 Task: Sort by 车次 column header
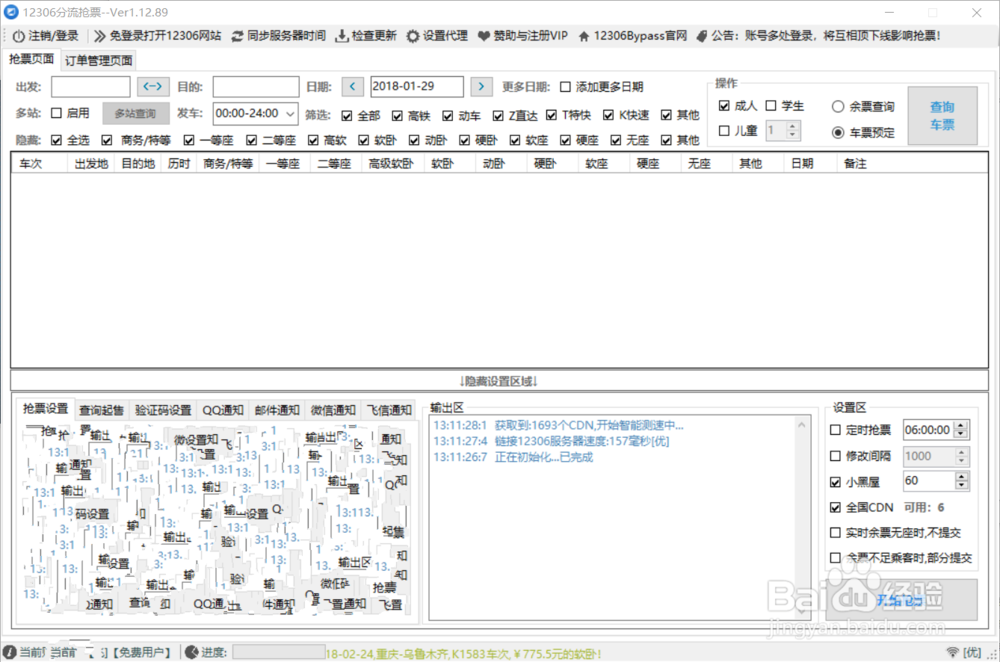pos(38,163)
